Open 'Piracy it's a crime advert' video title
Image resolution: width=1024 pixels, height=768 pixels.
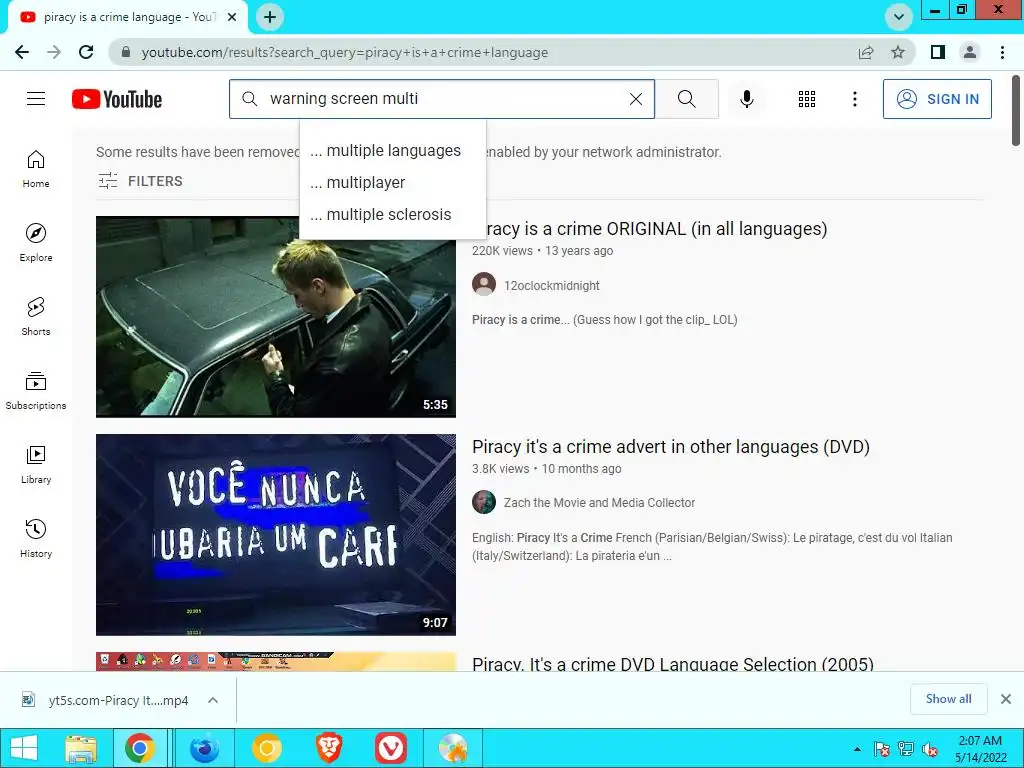click(671, 447)
